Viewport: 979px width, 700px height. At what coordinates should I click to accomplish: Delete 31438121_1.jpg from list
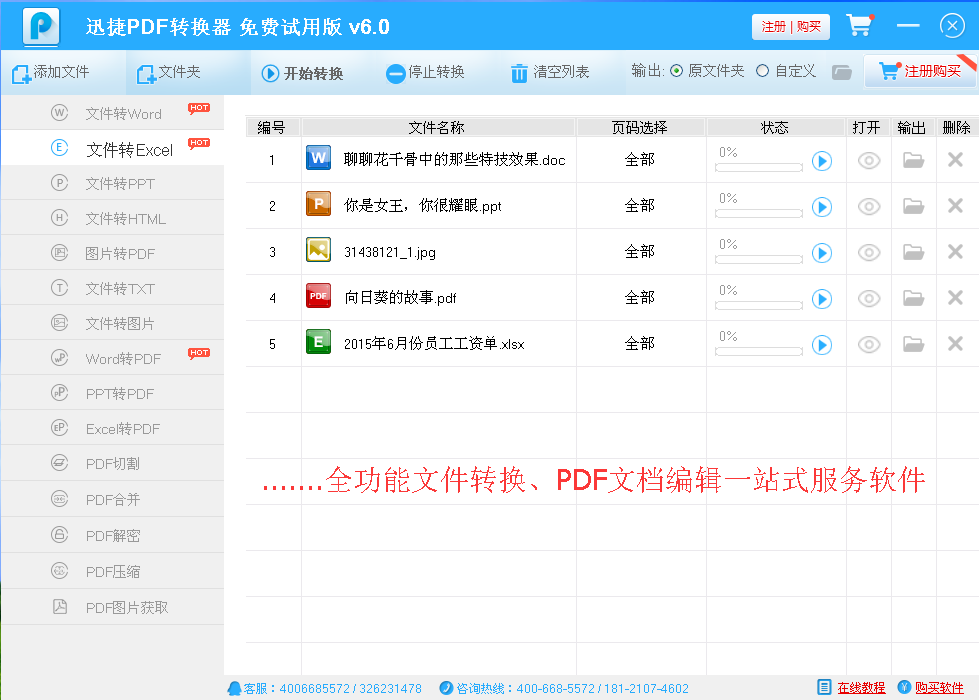click(955, 251)
